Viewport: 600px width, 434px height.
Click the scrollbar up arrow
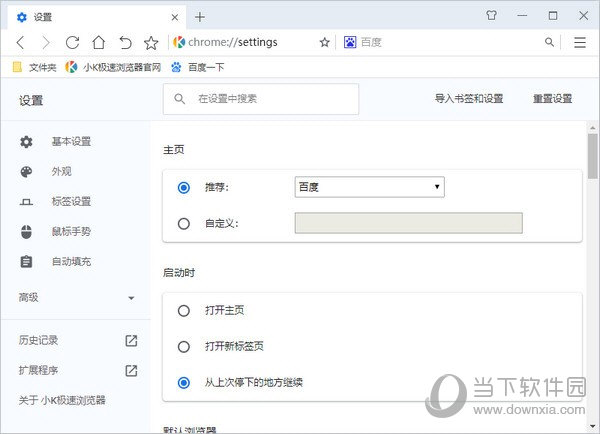593,127
